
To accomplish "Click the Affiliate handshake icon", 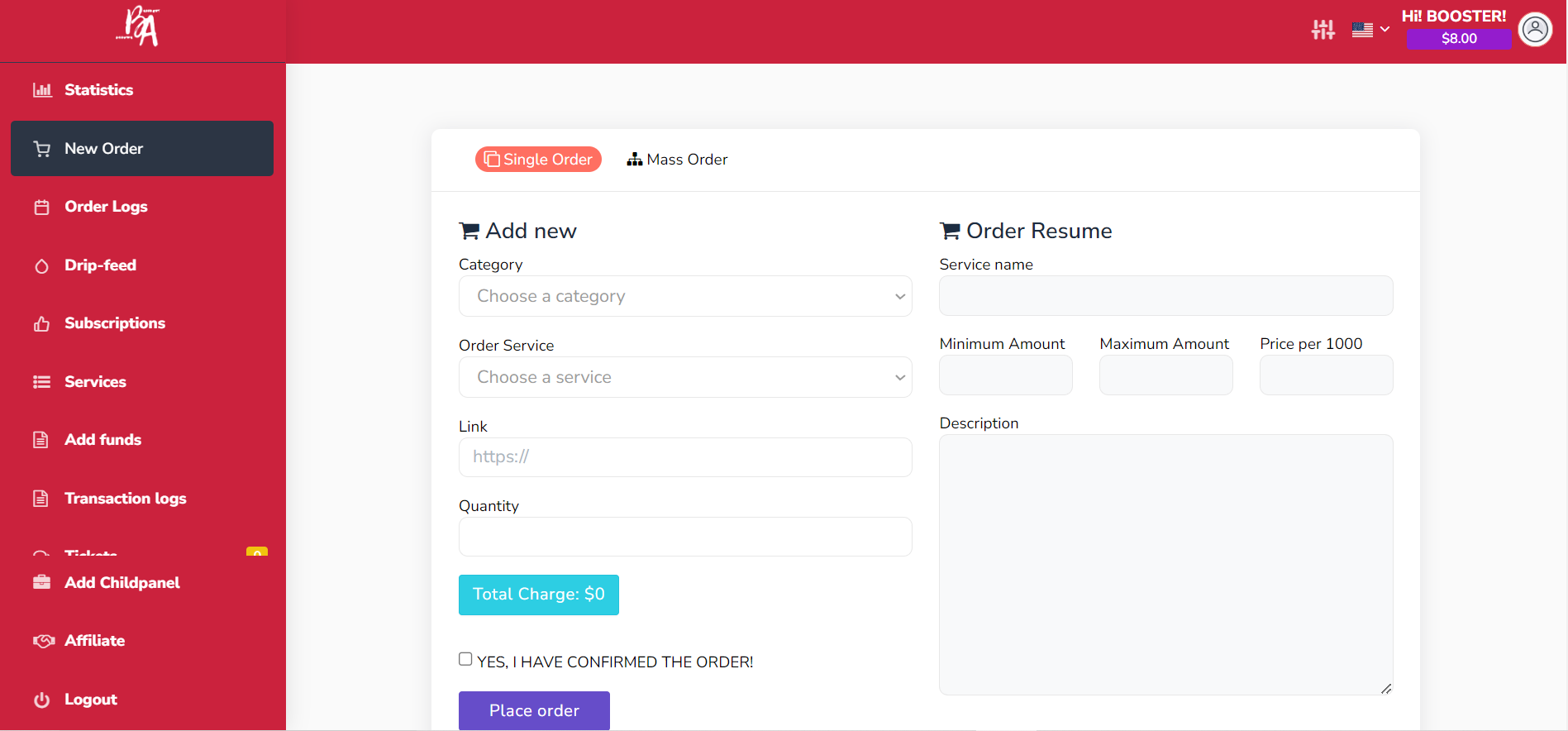I will pyautogui.click(x=43, y=641).
